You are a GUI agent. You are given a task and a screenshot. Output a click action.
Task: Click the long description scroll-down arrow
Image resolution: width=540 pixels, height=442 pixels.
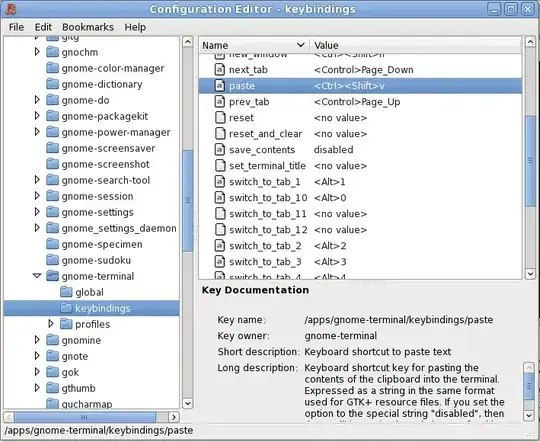(x=529, y=415)
